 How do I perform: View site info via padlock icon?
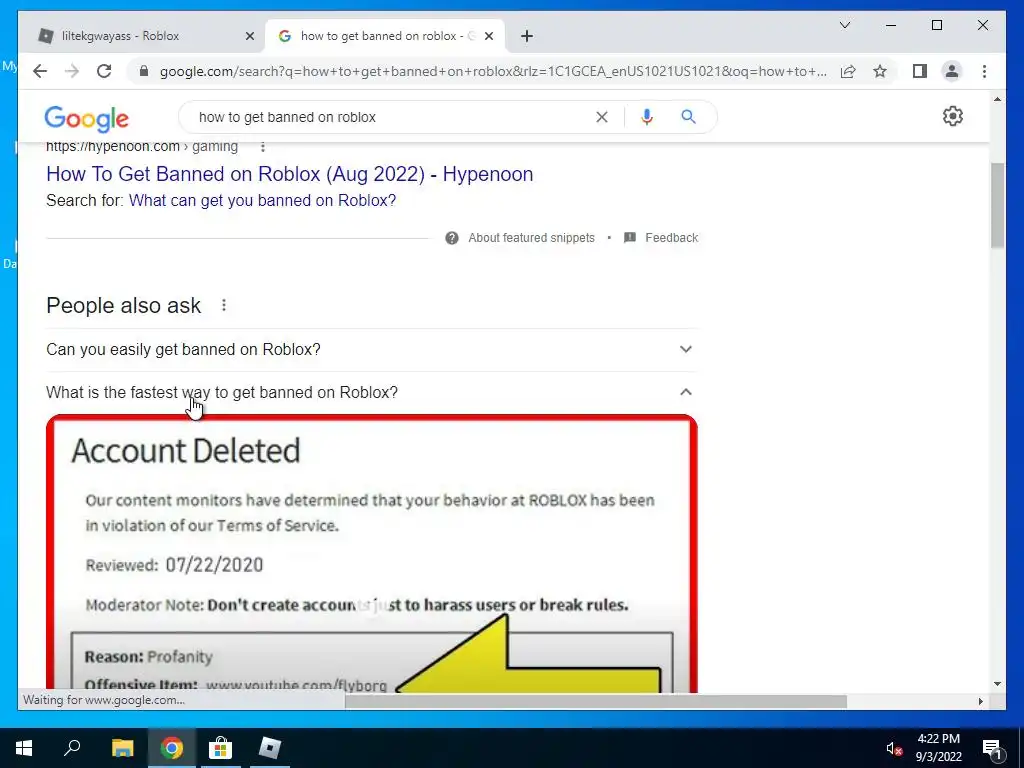pyautogui.click(x=144, y=71)
